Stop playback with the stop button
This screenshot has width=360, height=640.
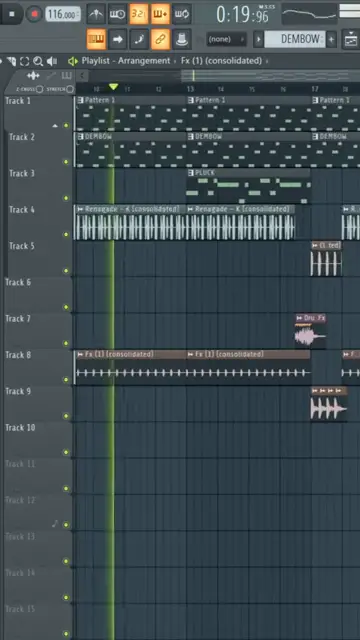tap(12, 14)
